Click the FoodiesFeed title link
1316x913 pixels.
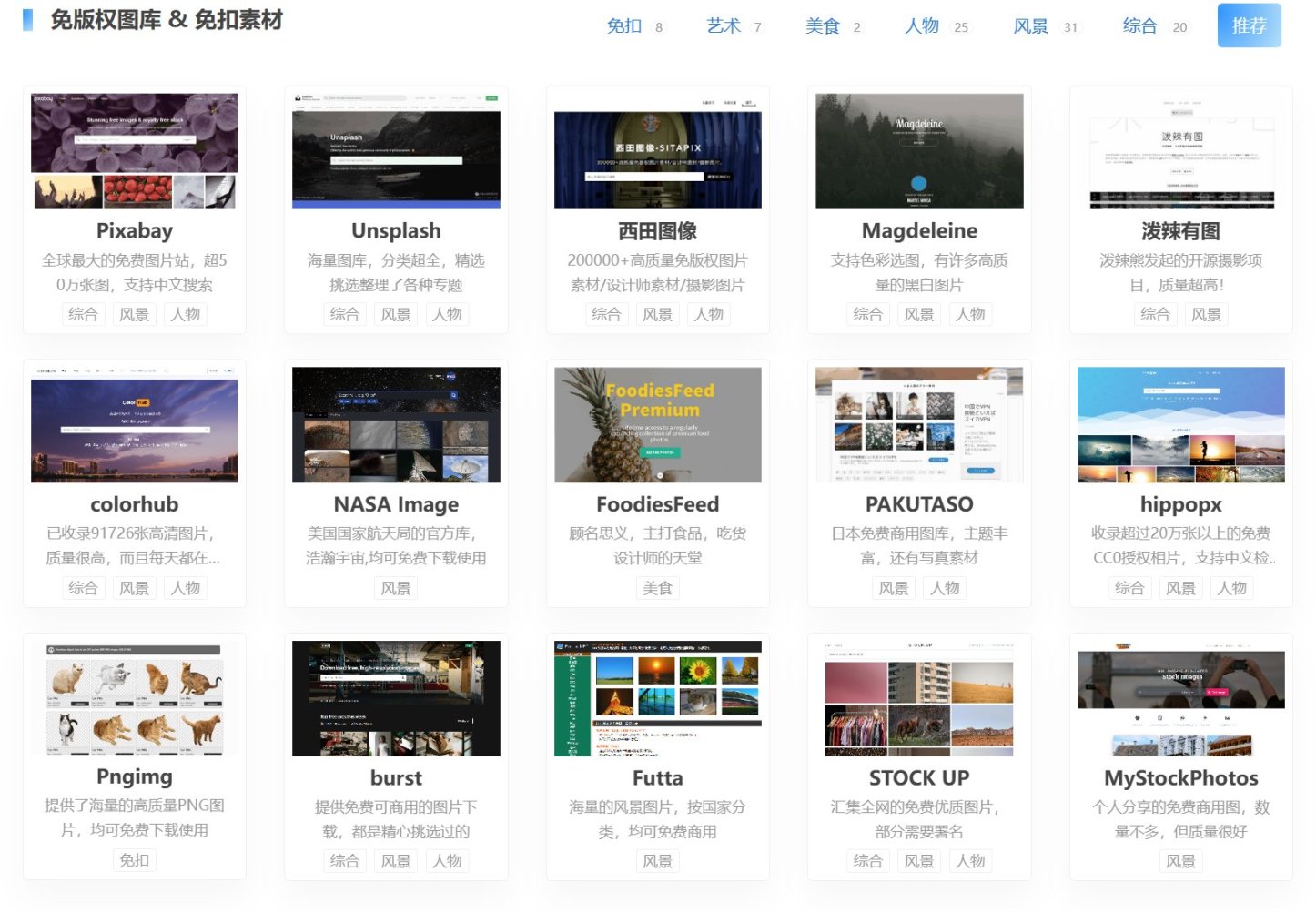pos(658,503)
